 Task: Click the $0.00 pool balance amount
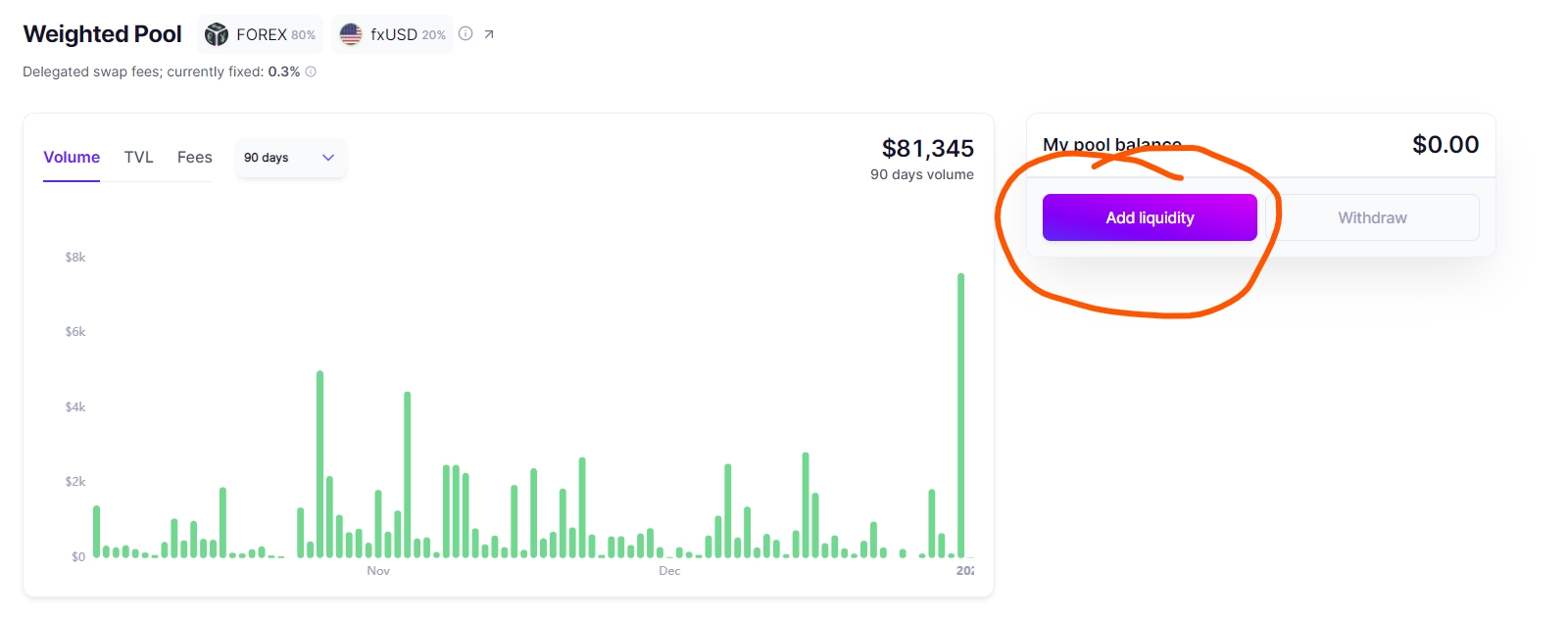pos(1445,145)
